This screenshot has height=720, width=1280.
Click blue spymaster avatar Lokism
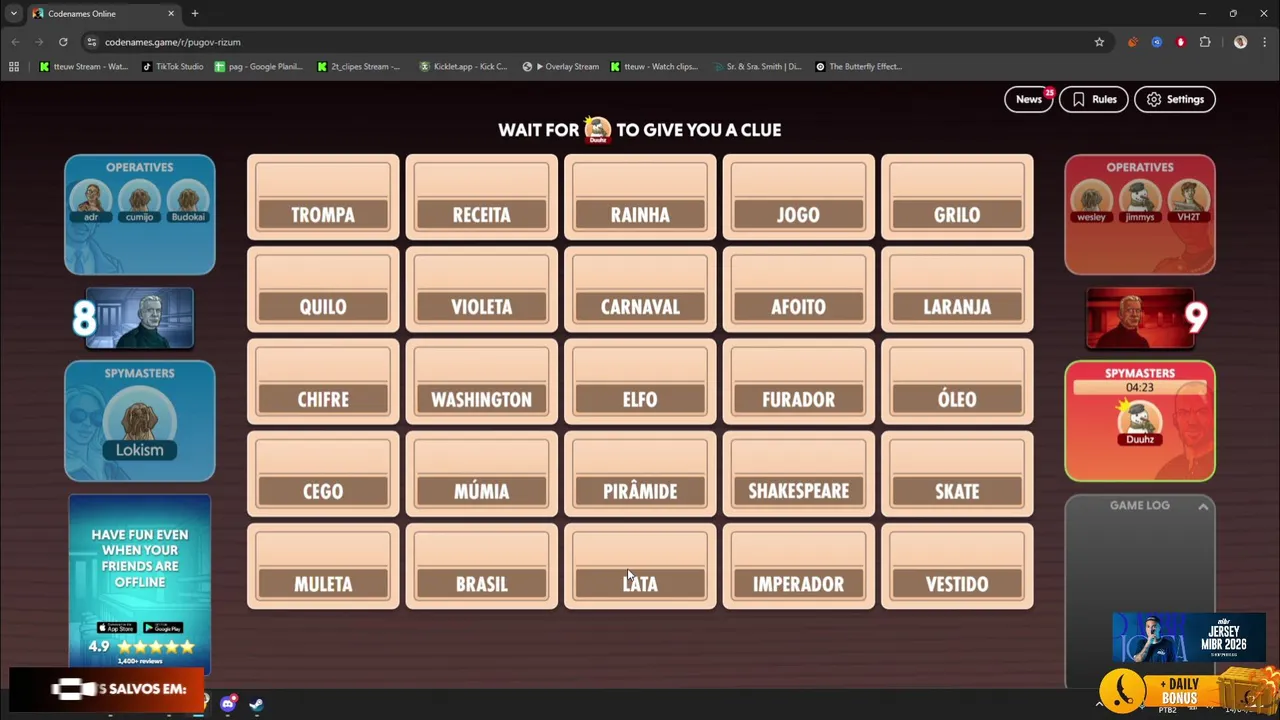(139, 424)
